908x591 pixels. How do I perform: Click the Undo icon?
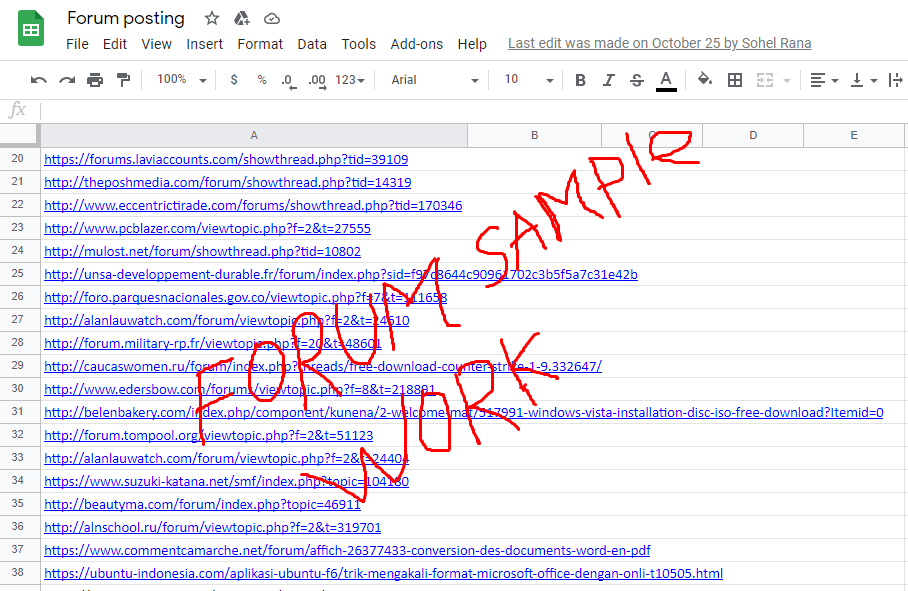pyautogui.click(x=40, y=79)
